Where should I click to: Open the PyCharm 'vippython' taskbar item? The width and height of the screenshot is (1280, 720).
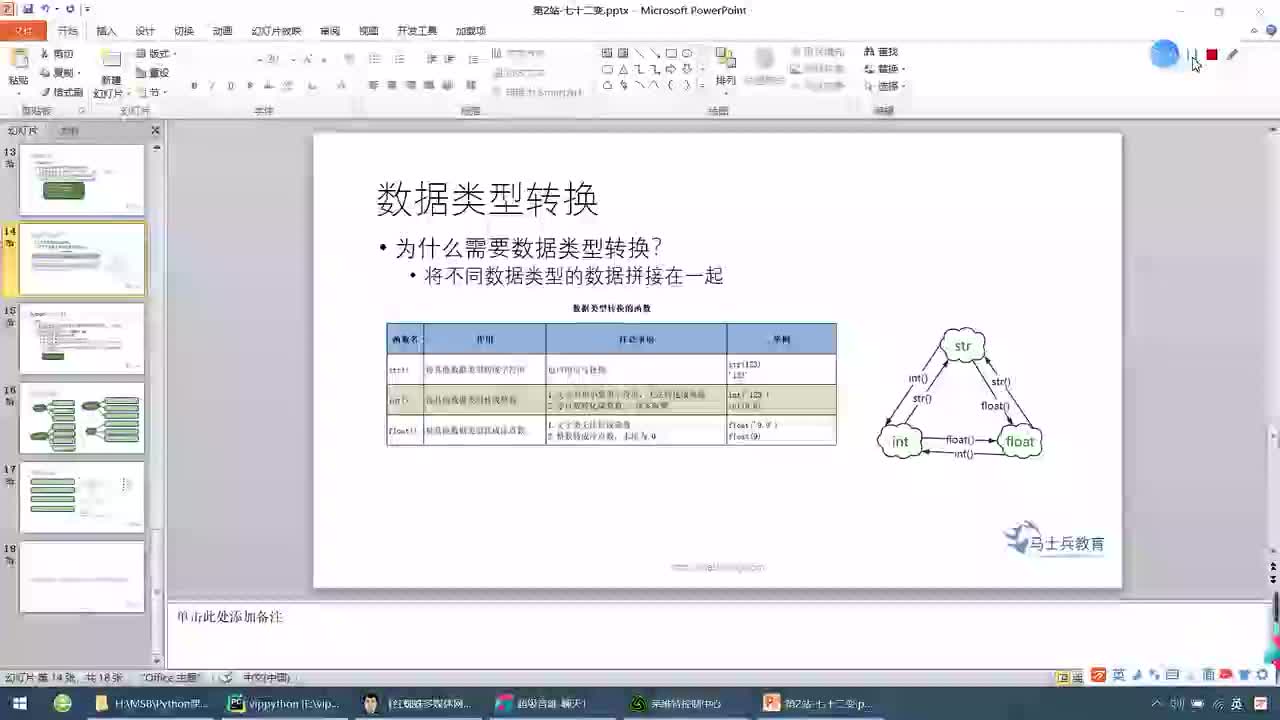coord(284,704)
